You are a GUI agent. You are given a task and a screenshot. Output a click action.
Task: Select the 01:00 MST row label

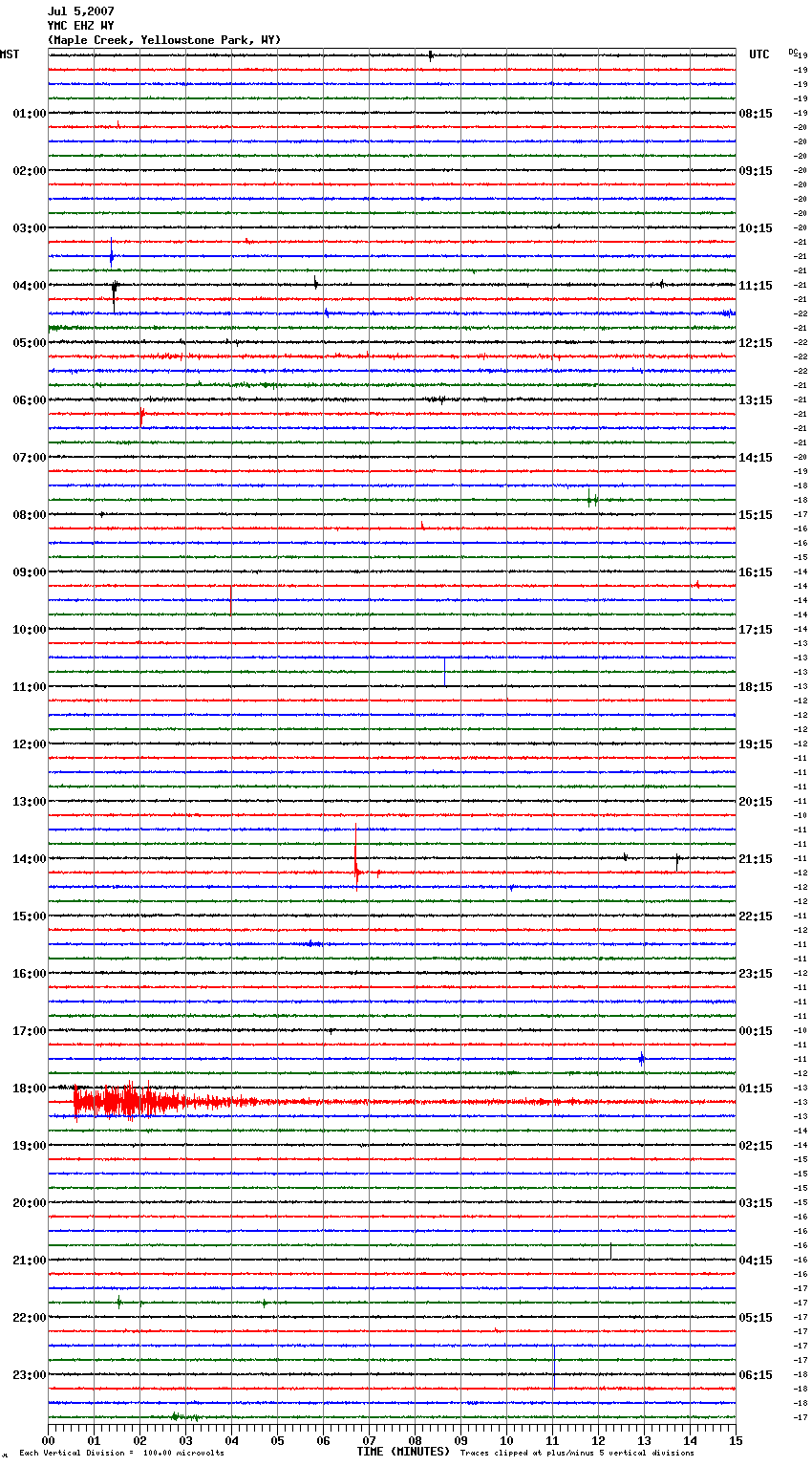29,114
